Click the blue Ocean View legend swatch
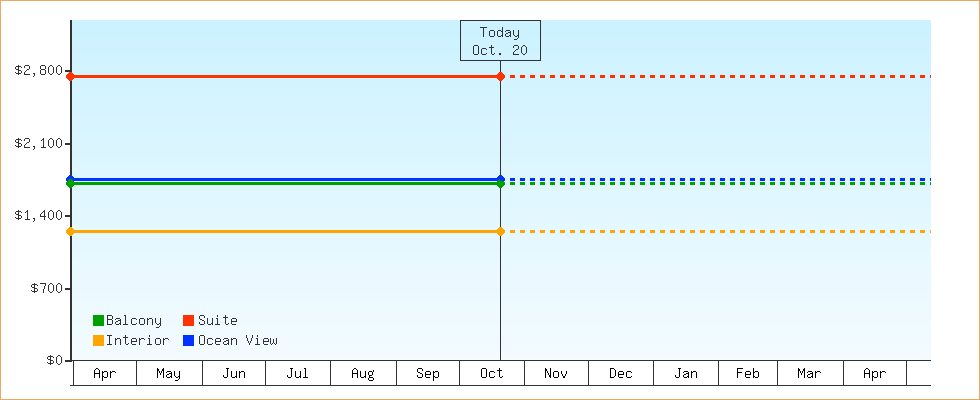 pyautogui.click(x=188, y=341)
